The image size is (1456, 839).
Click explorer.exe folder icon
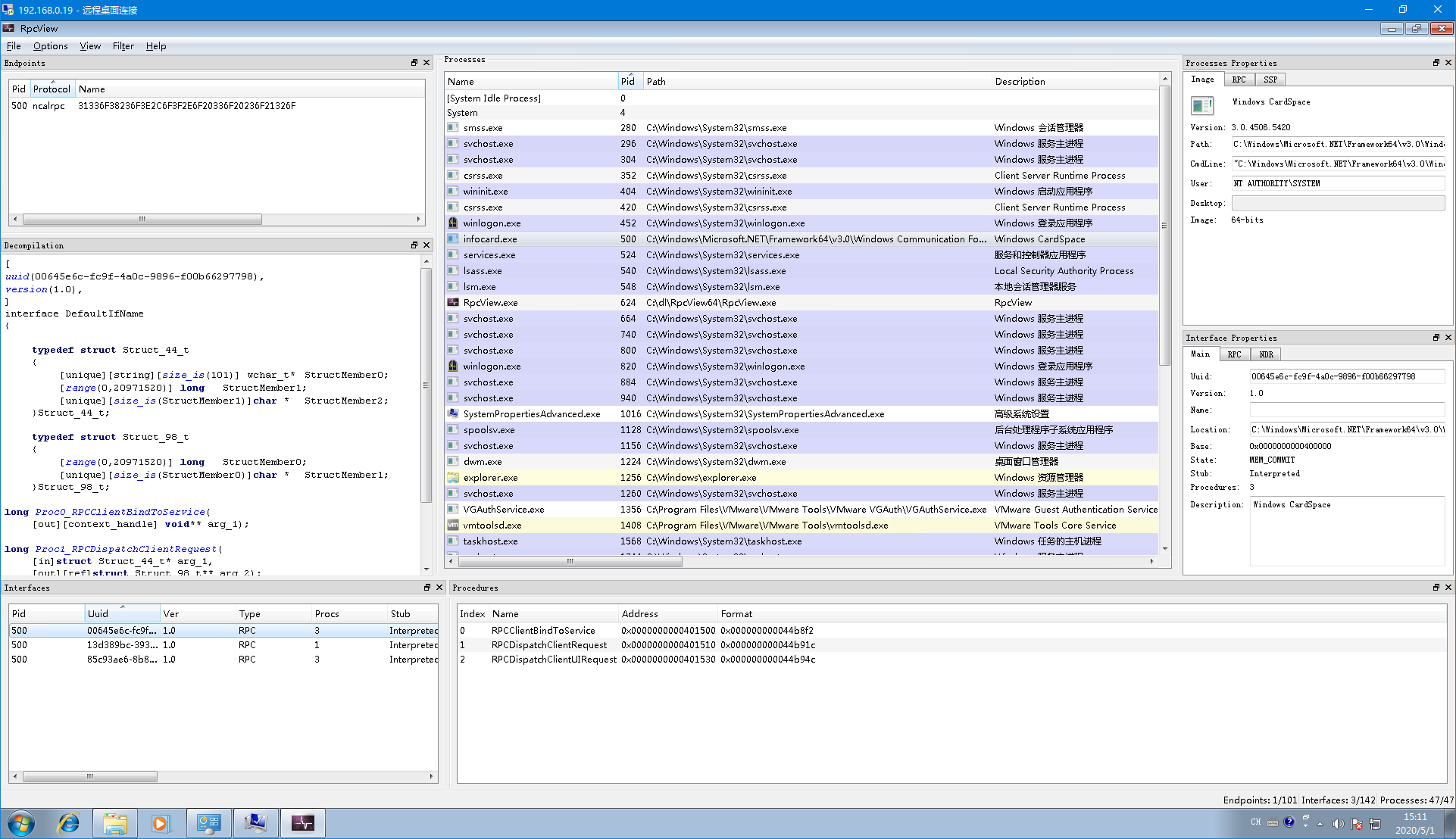453,478
